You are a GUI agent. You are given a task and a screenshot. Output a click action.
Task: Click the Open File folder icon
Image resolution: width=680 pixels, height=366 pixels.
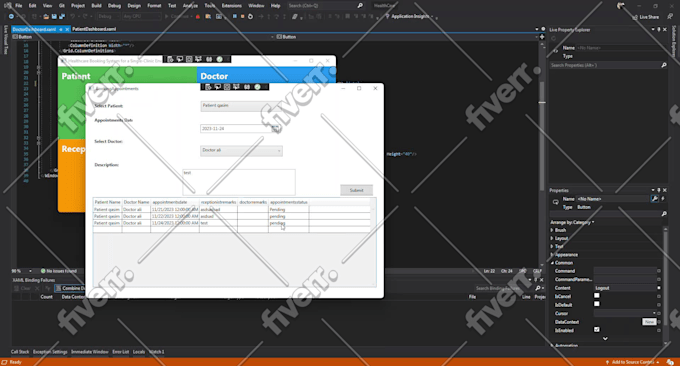[x=46, y=16]
